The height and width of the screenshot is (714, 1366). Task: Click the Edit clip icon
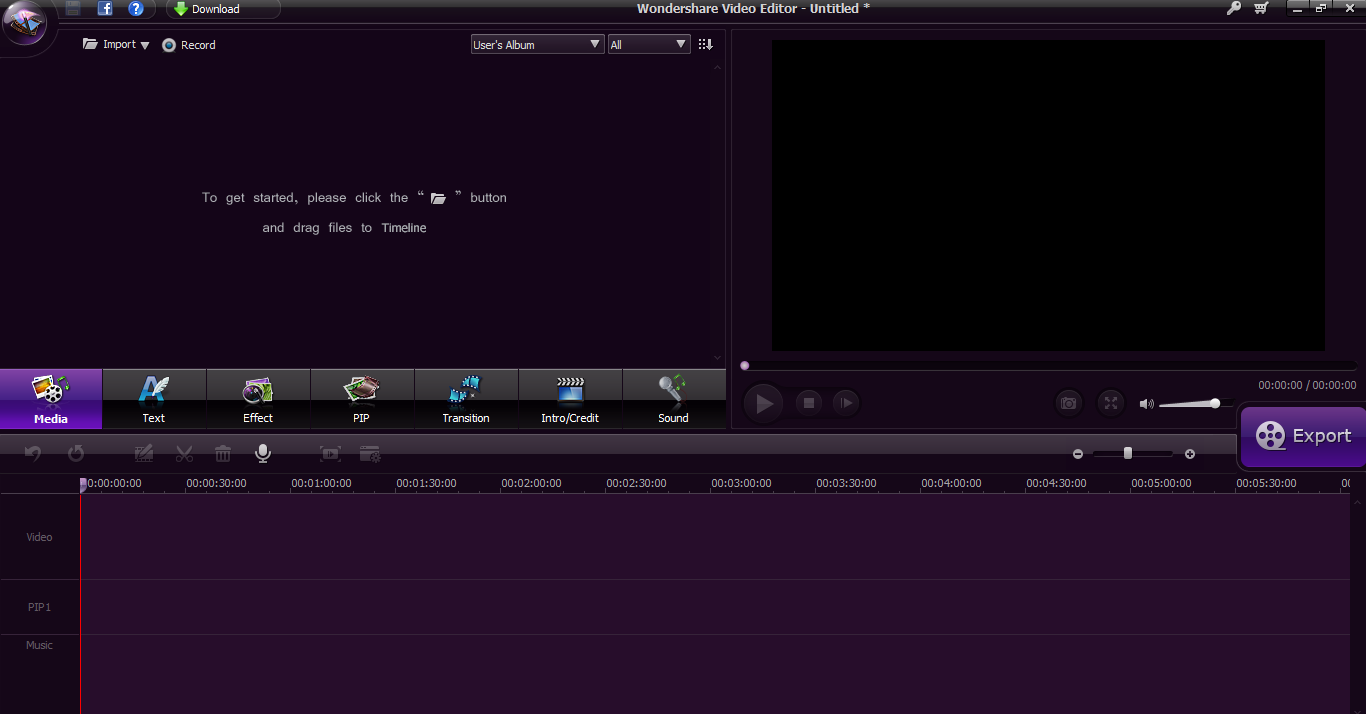(144, 454)
